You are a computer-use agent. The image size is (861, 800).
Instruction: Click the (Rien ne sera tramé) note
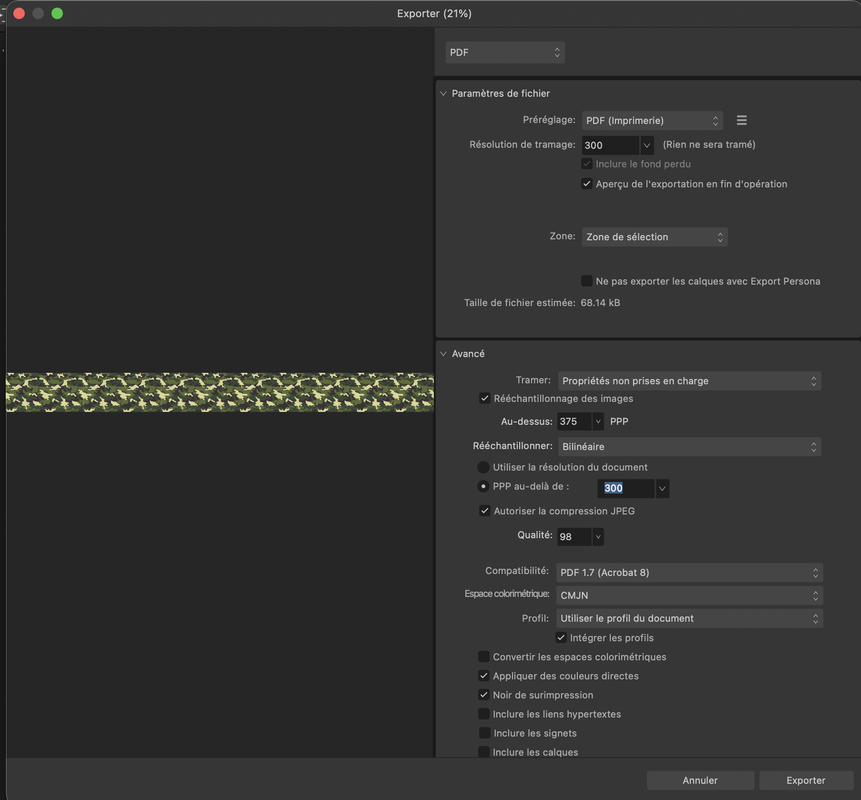(x=709, y=144)
